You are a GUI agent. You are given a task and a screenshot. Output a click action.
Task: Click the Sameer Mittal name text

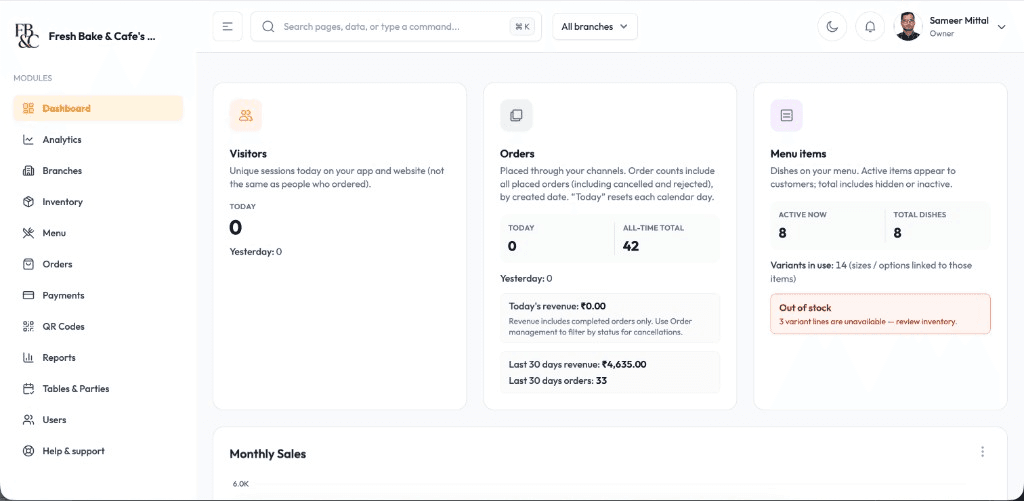click(959, 21)
